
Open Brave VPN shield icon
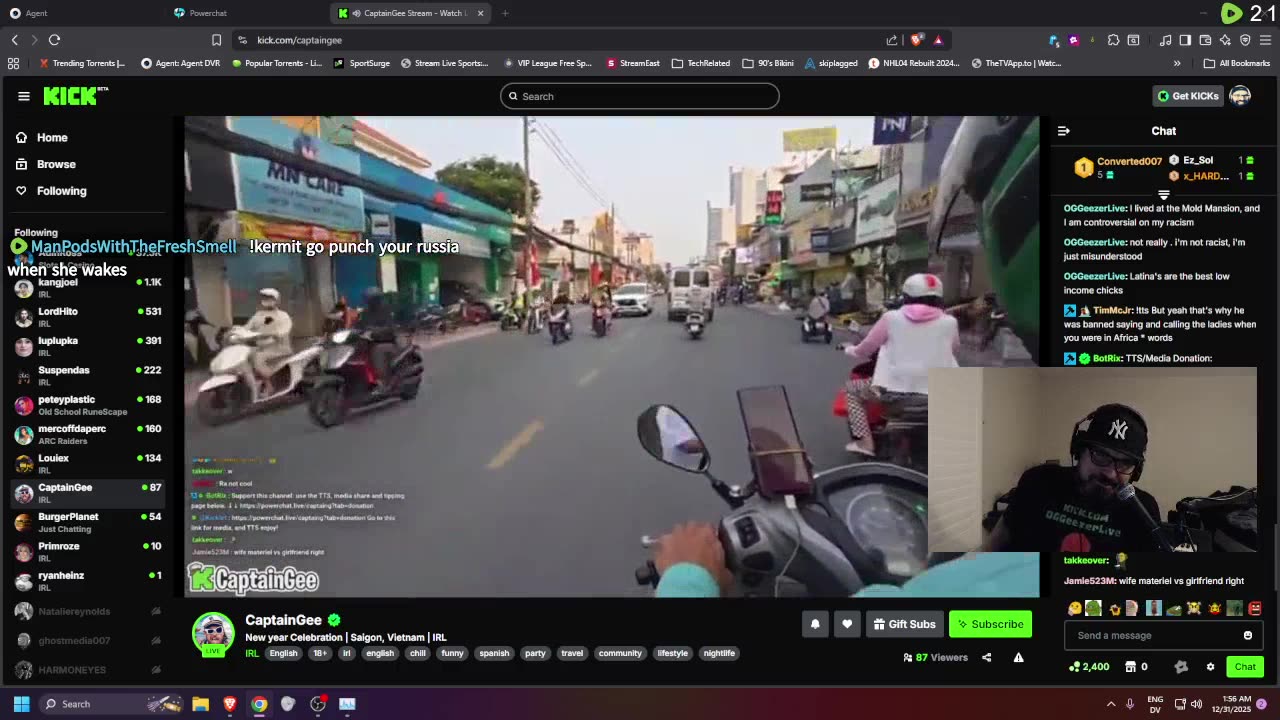[1245, 40]
